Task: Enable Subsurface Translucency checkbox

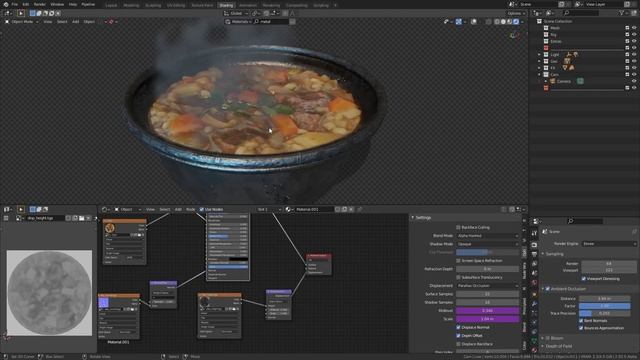Action: 458,277
